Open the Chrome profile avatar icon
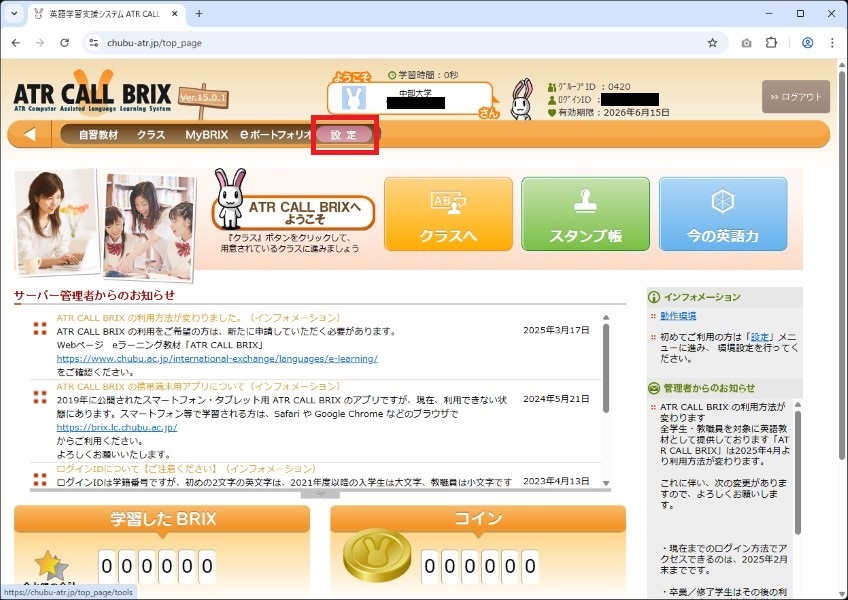 (807, 43)
